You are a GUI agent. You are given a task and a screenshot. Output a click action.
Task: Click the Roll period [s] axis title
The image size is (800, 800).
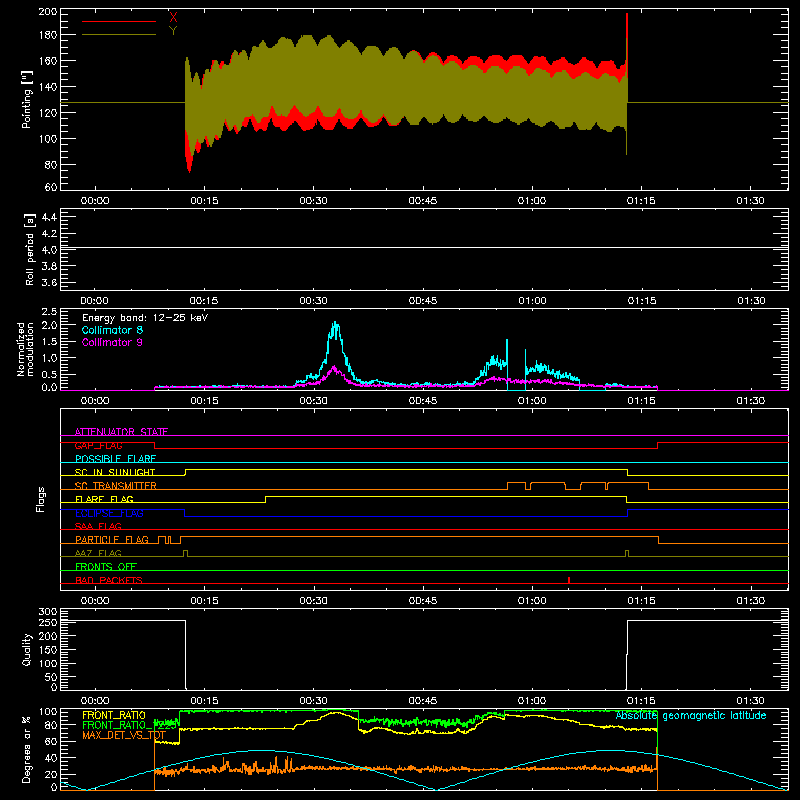point(30,249)
